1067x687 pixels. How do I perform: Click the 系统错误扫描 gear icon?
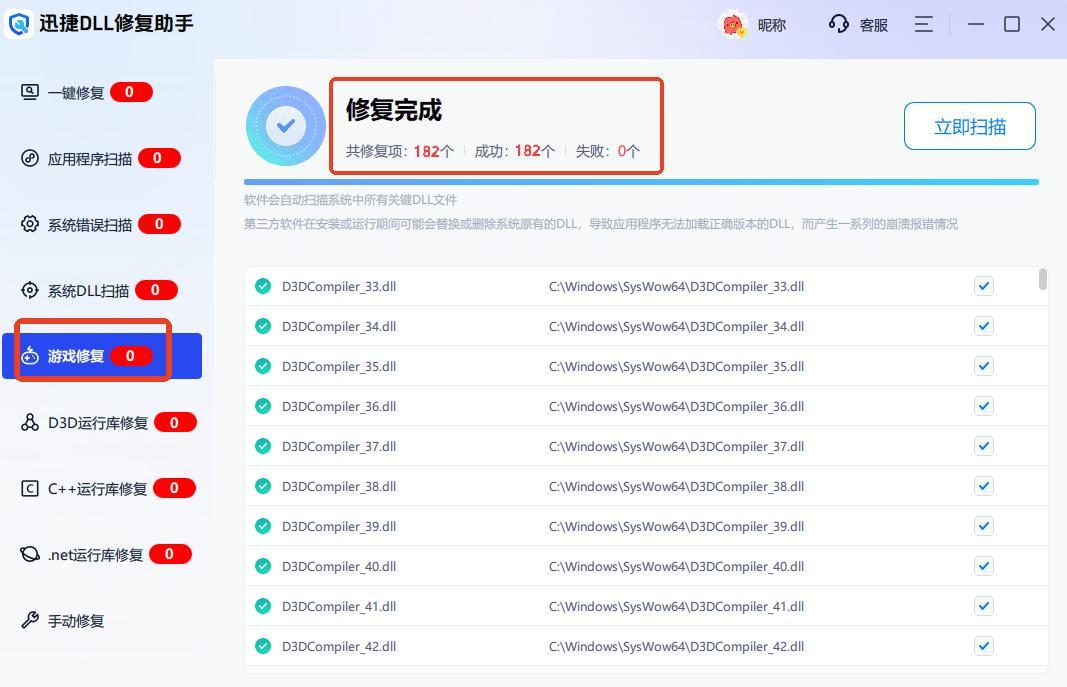pyautogui.click(x=30, y=224)
